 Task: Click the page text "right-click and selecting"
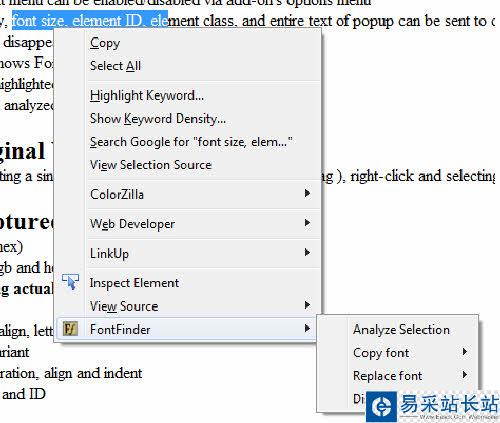tap(423, 176)
